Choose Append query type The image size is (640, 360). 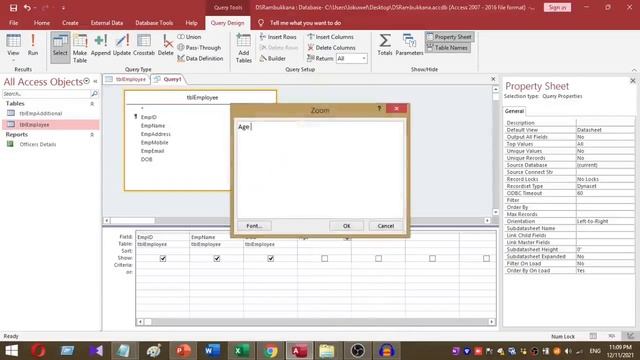click(x=100, y=45)
